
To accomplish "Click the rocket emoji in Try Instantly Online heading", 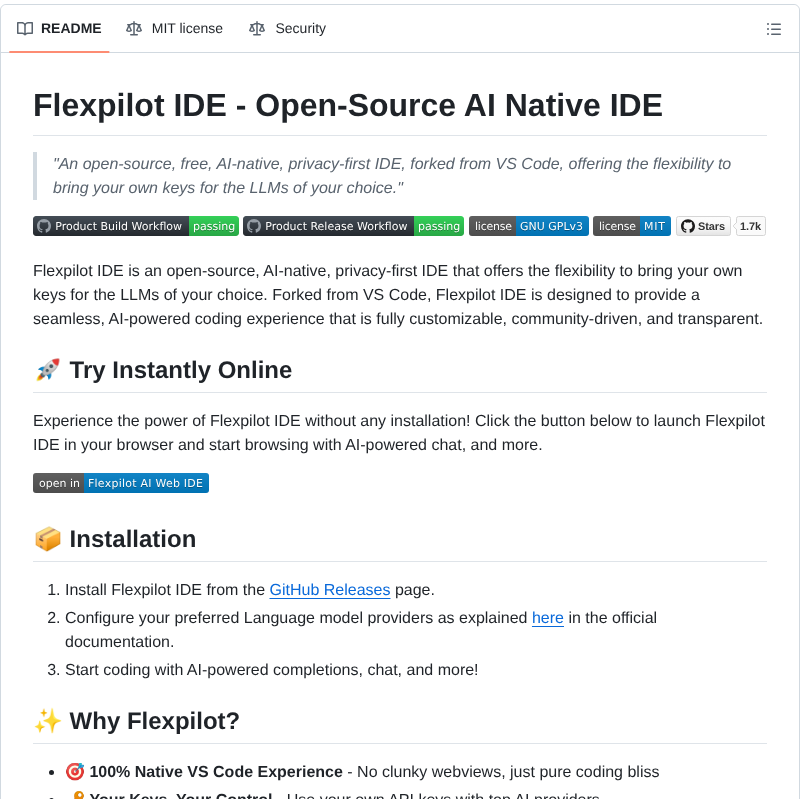I will pyautogui.click(x=45, y=369).
